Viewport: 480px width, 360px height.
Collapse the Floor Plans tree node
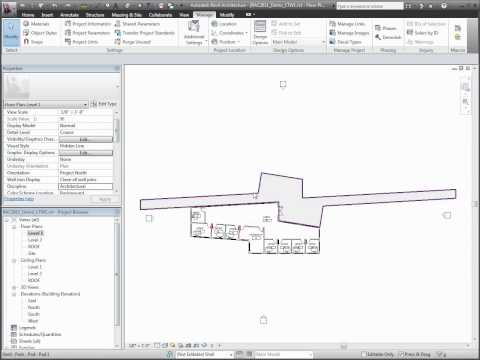point(14,227)
